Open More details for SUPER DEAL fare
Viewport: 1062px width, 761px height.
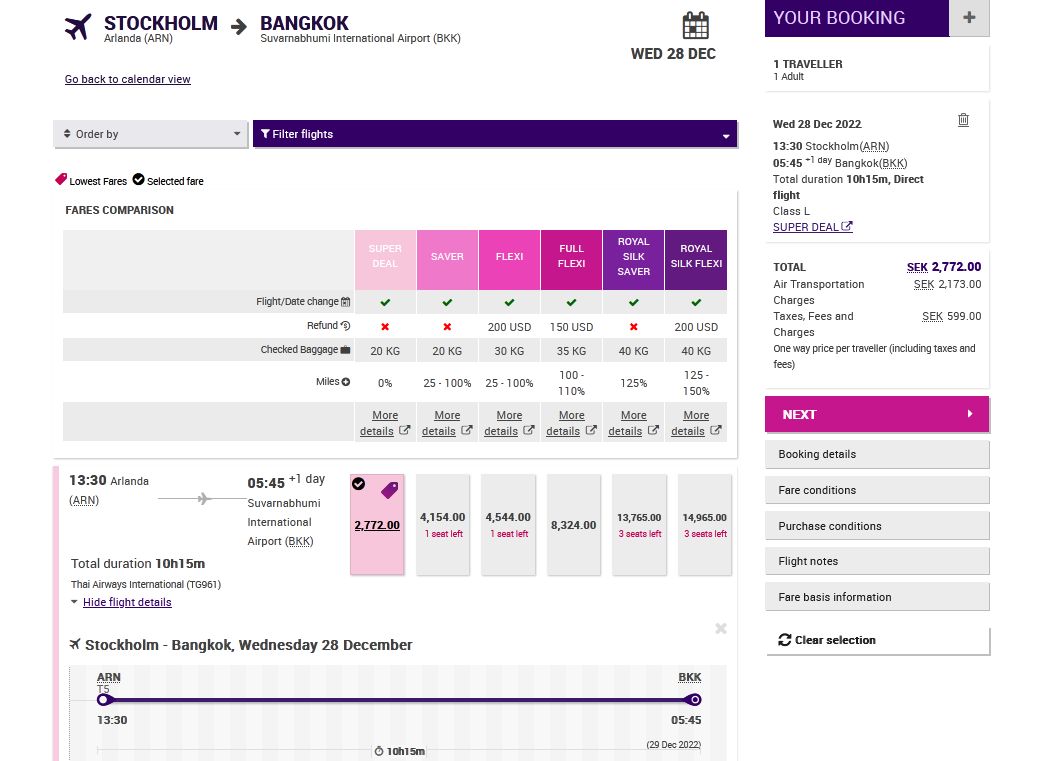click(x=385, y=423)
